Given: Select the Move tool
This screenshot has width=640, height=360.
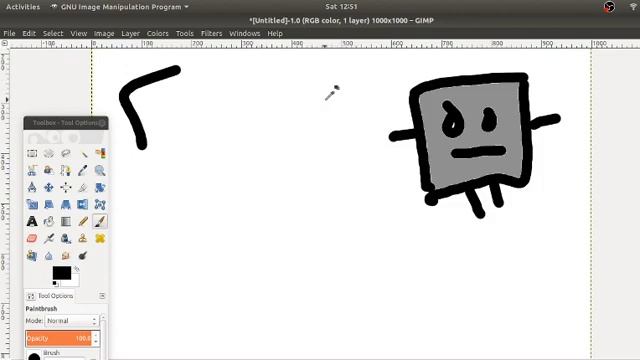Looking at the screenshot, I should pos(49,187).
